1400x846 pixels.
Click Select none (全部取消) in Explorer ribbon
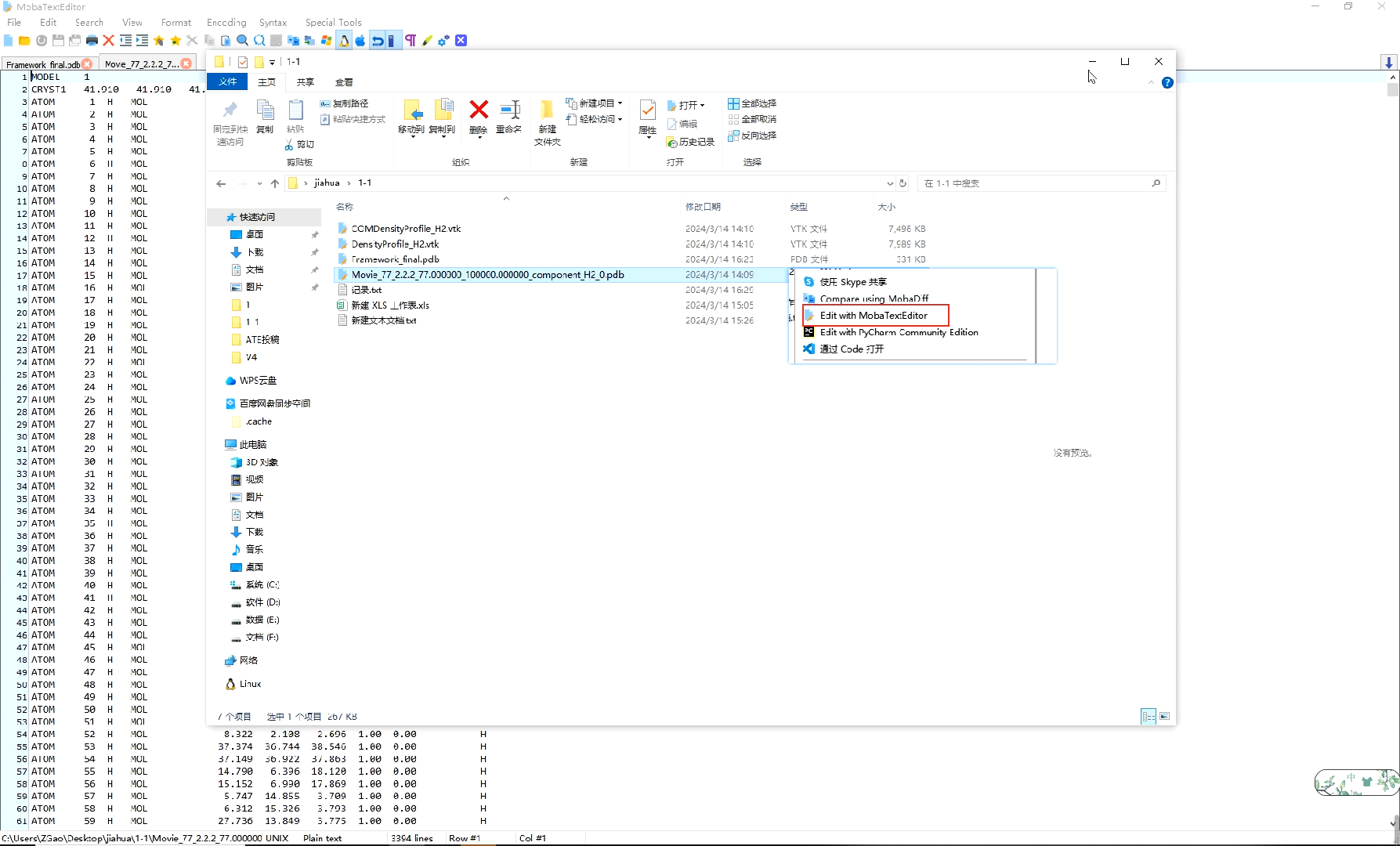point(752,119)
